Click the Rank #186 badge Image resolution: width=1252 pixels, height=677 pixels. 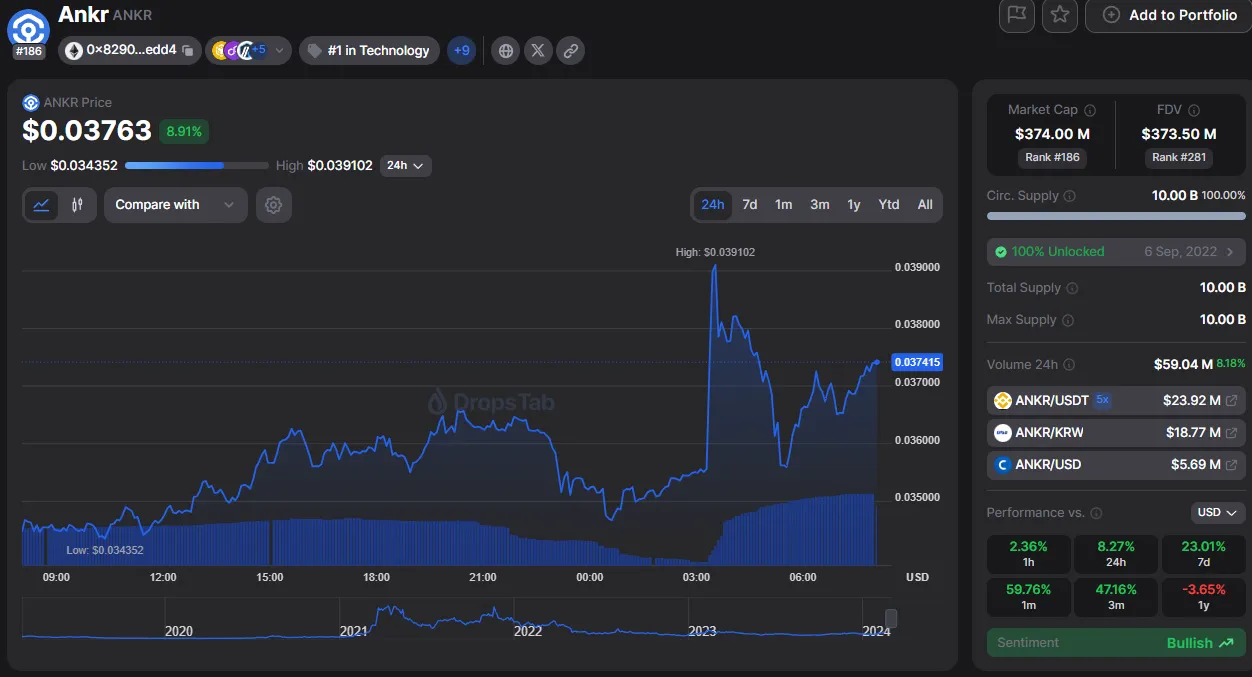[1052, 157]
